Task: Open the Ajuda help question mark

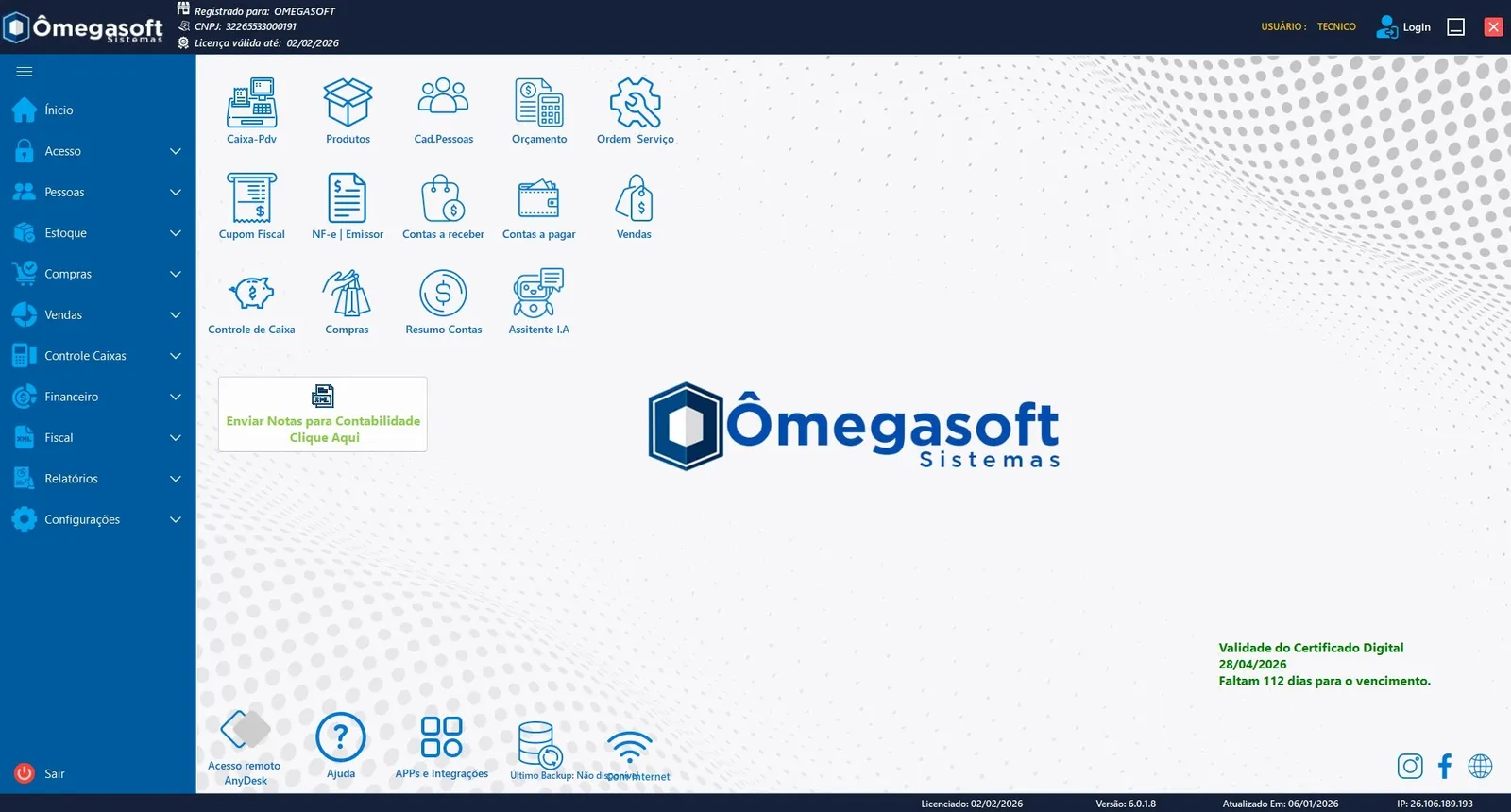Action: pyautogui.click(x=341, y=737)
